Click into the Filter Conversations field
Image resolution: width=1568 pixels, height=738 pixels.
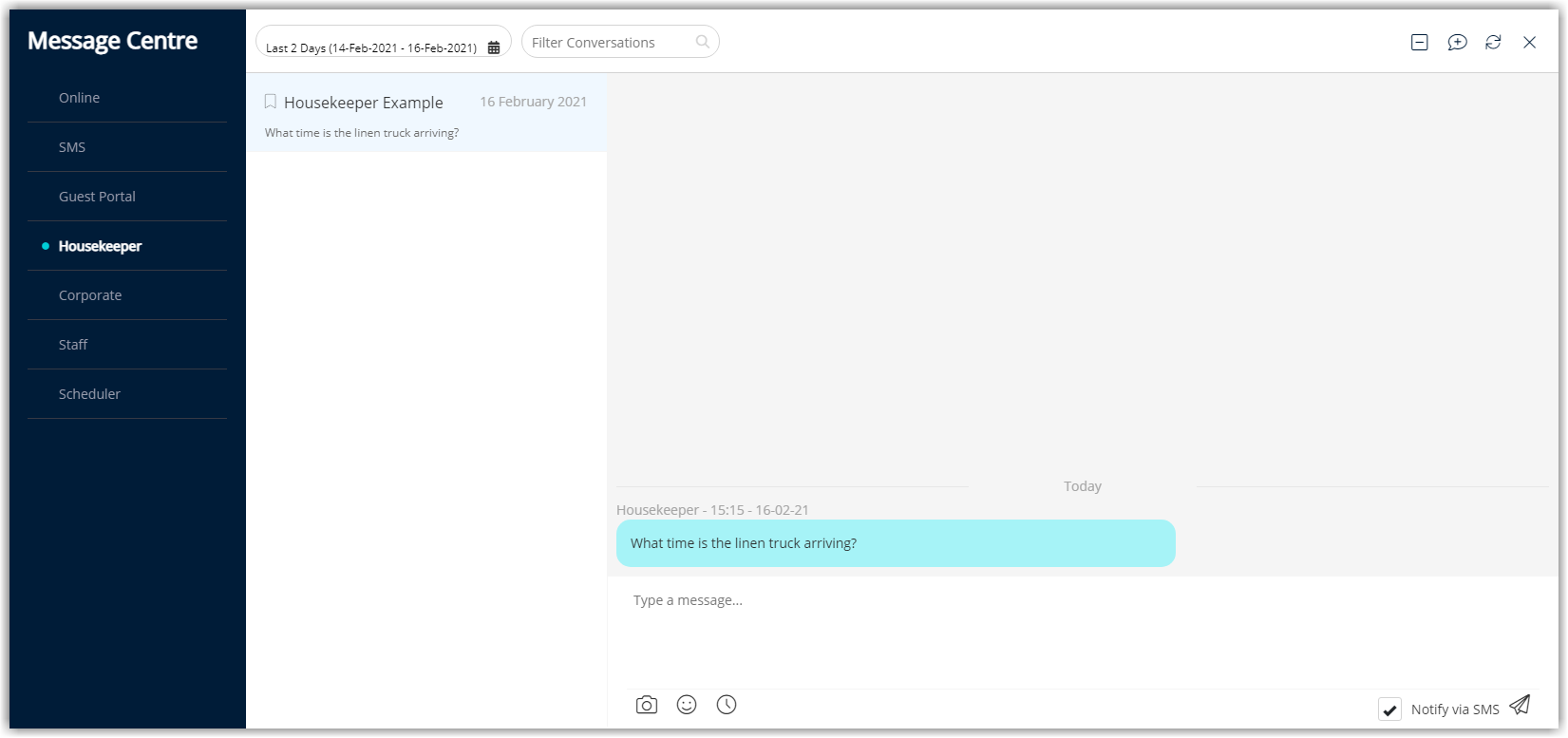point(620,42)
